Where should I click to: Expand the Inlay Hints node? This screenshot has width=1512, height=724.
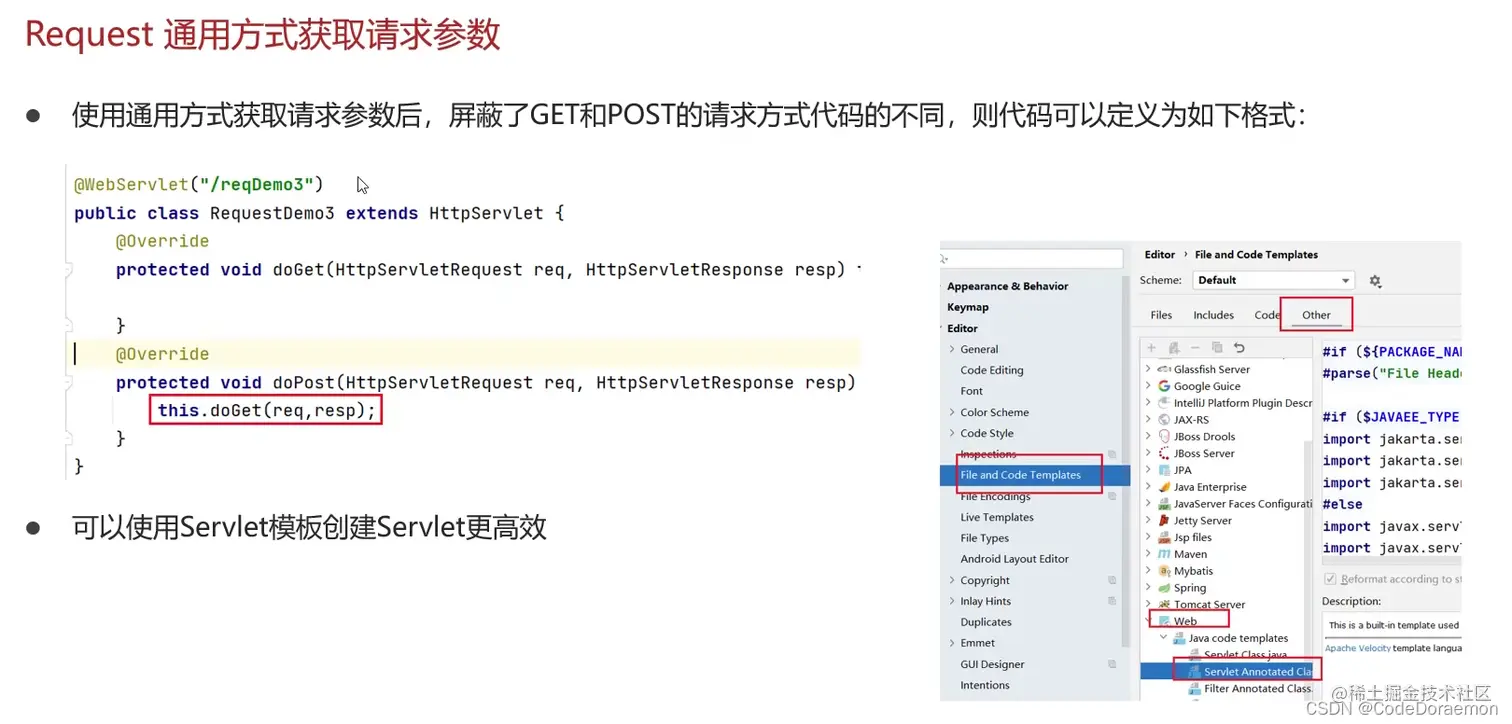(x=952, y=601)
